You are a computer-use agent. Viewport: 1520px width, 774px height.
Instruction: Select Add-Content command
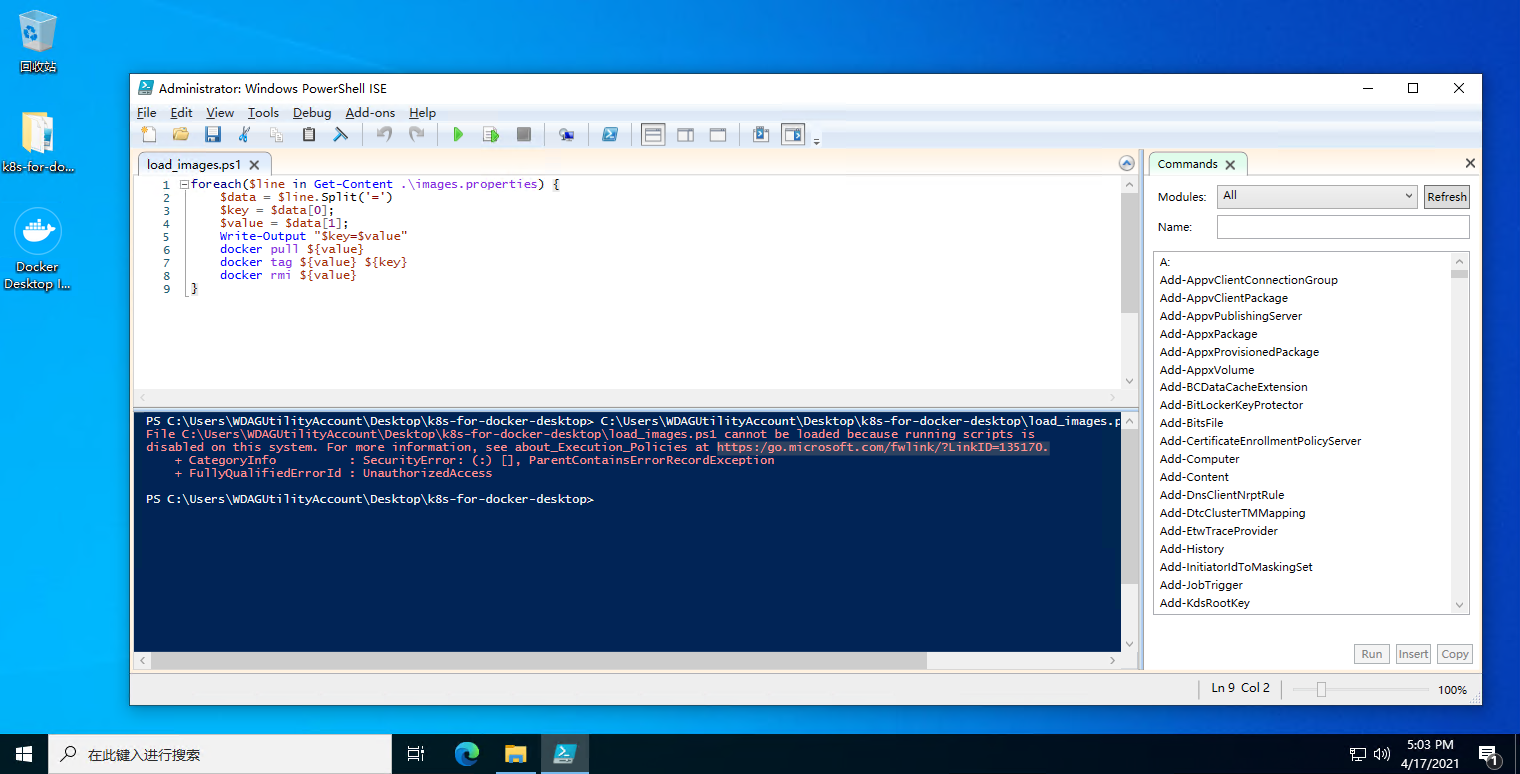(1194, 477)
